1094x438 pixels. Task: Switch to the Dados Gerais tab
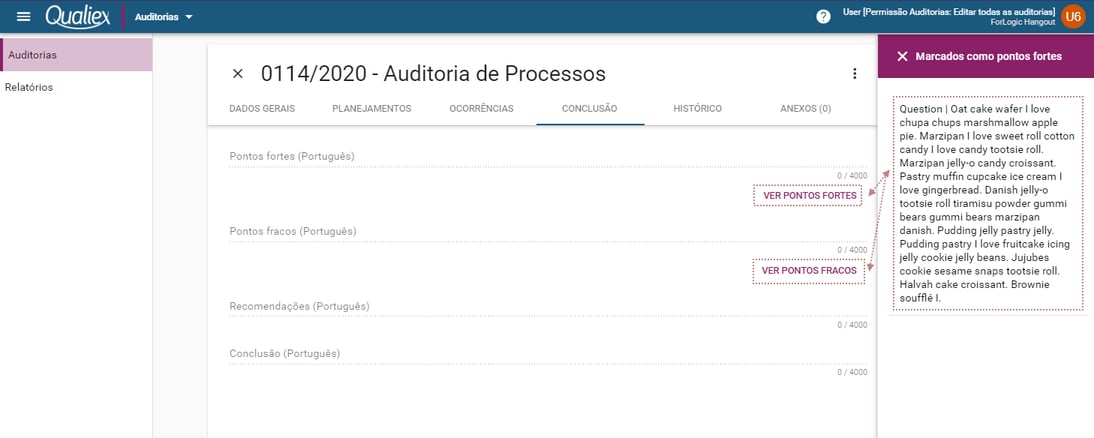coord(262,109)
